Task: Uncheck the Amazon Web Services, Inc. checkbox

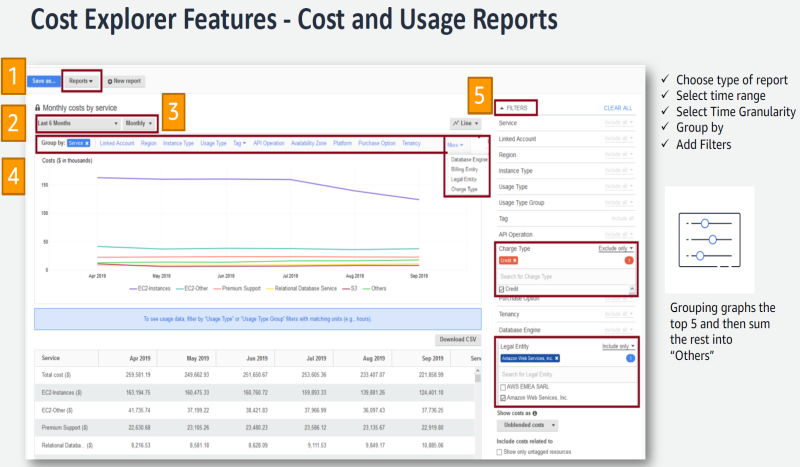Action: 503,398
